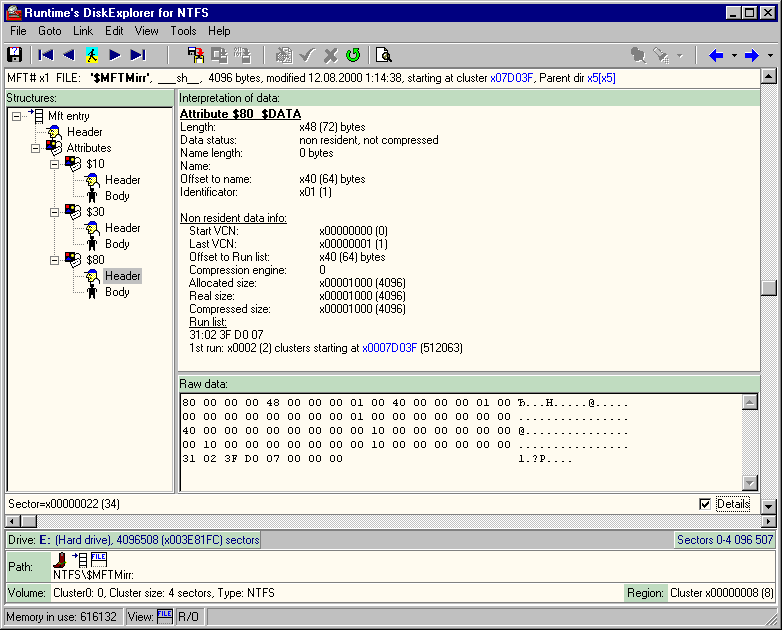Viewport: 782px width, 630px height.
Task: Collapse the Attributes tree node
Action: coord(35,148)
